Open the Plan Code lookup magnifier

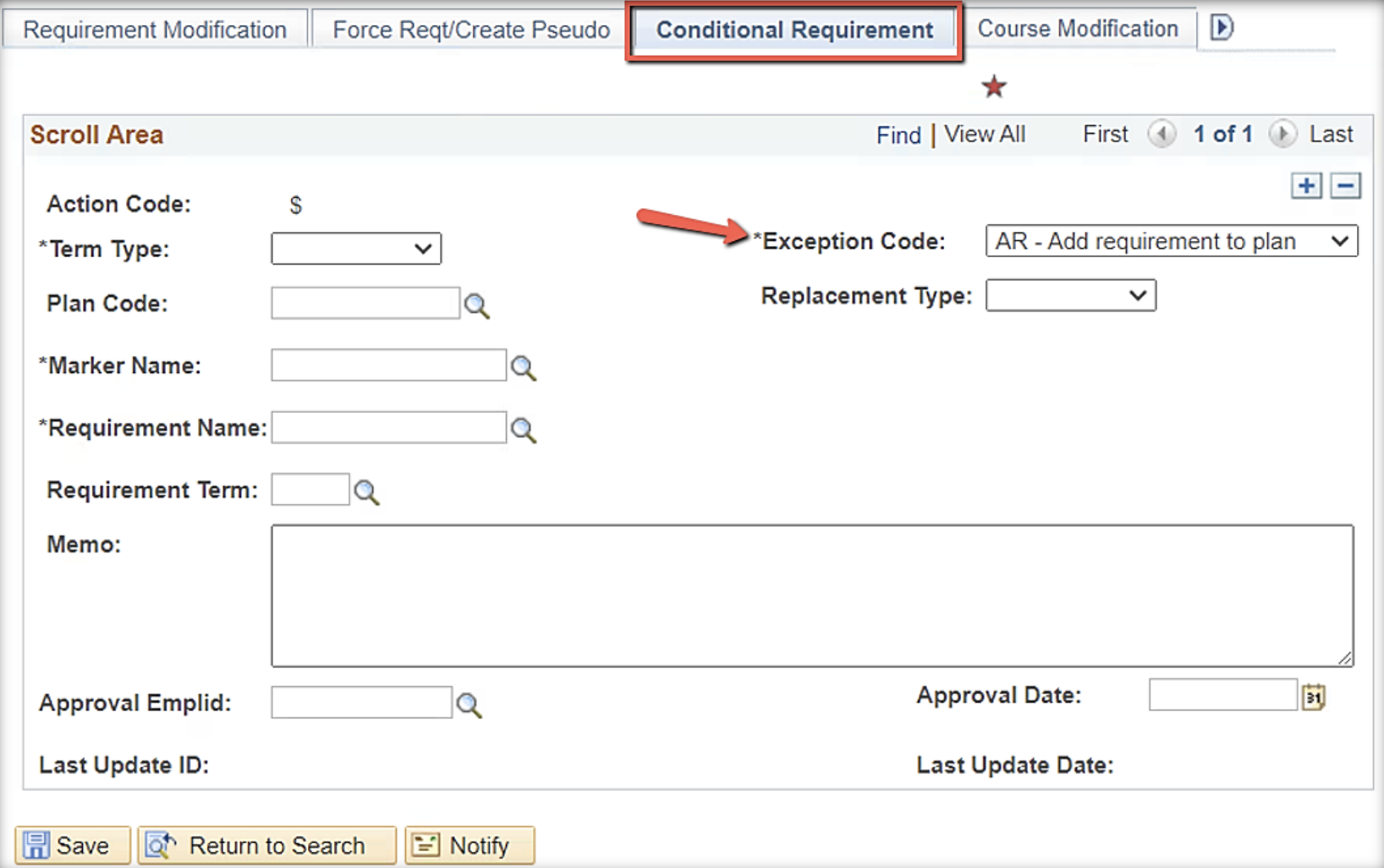coord(476,306)
